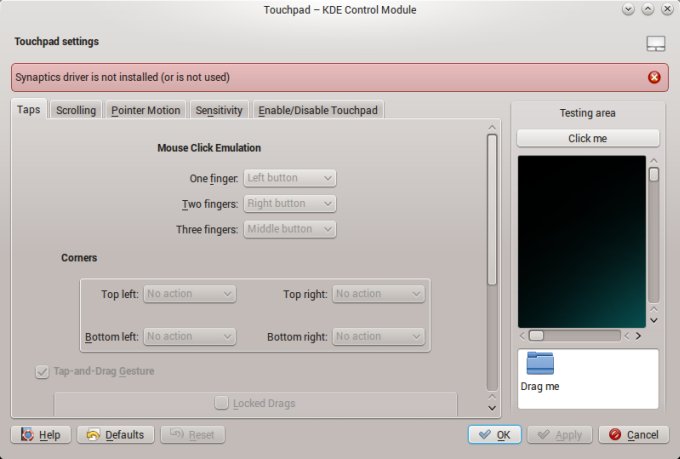The height and width of the screenshot is (459, 680).
Task: Open the Three fingers dropdown
Action: point(290,229)
